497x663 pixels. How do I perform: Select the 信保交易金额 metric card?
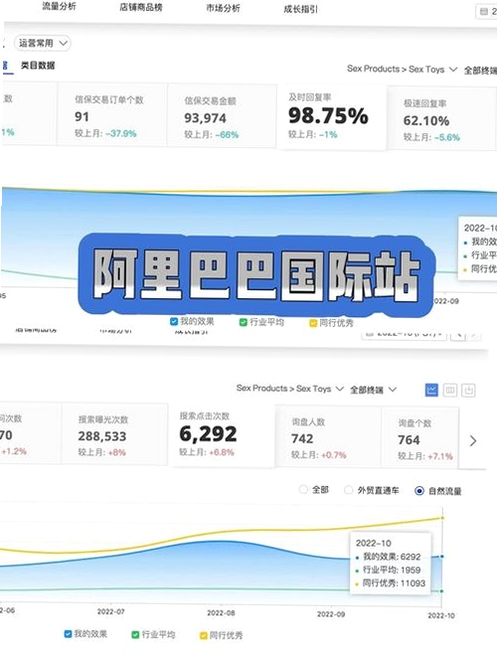222,115
